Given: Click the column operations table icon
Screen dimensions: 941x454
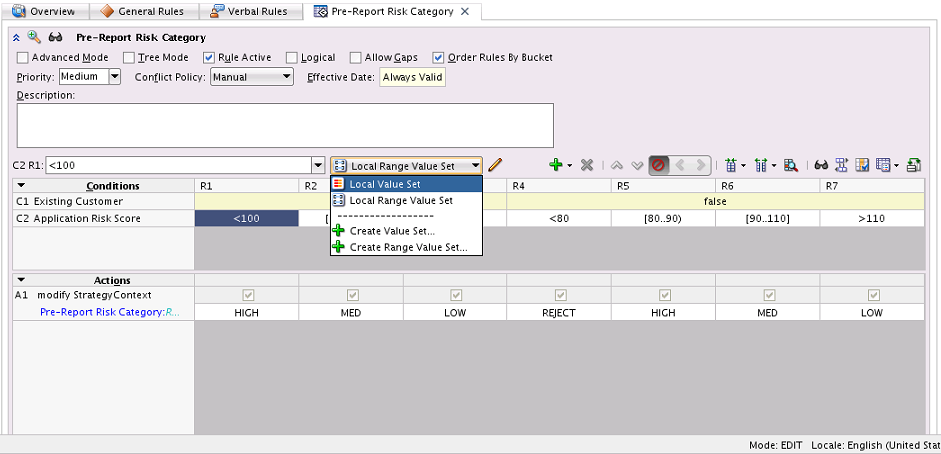Looking at the screenshot, I should (x=762, y=165).
